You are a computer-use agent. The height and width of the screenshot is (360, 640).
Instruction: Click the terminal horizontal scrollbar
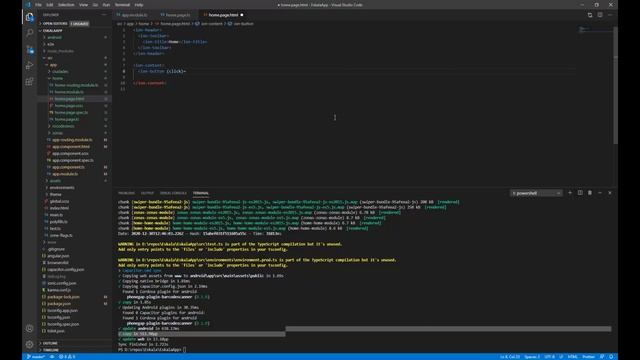coord(448,329)
